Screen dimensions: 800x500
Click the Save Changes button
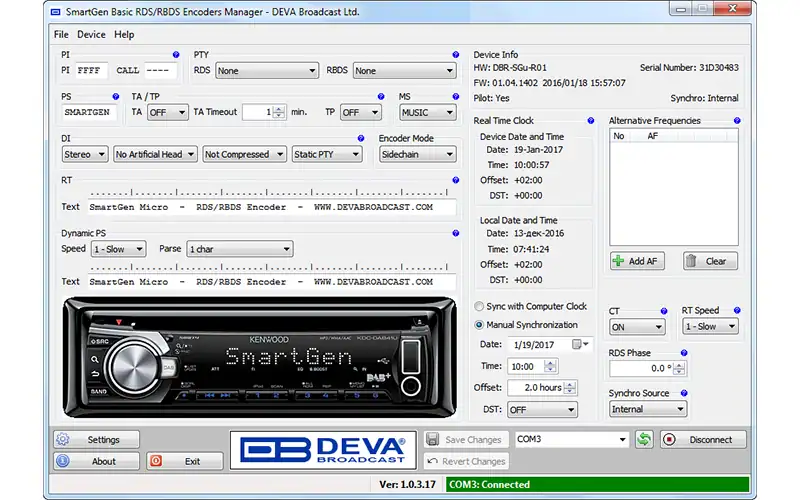tap(466, 439)
